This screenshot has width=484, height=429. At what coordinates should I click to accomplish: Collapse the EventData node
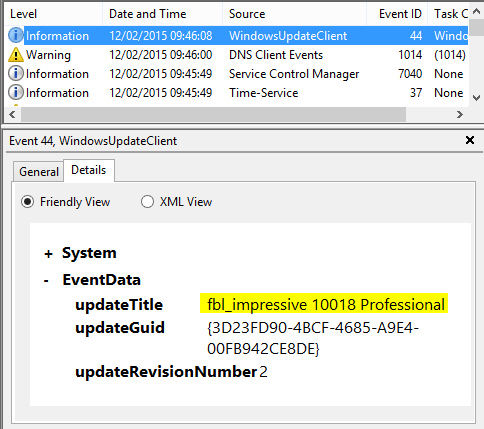[x=46, y=281]
